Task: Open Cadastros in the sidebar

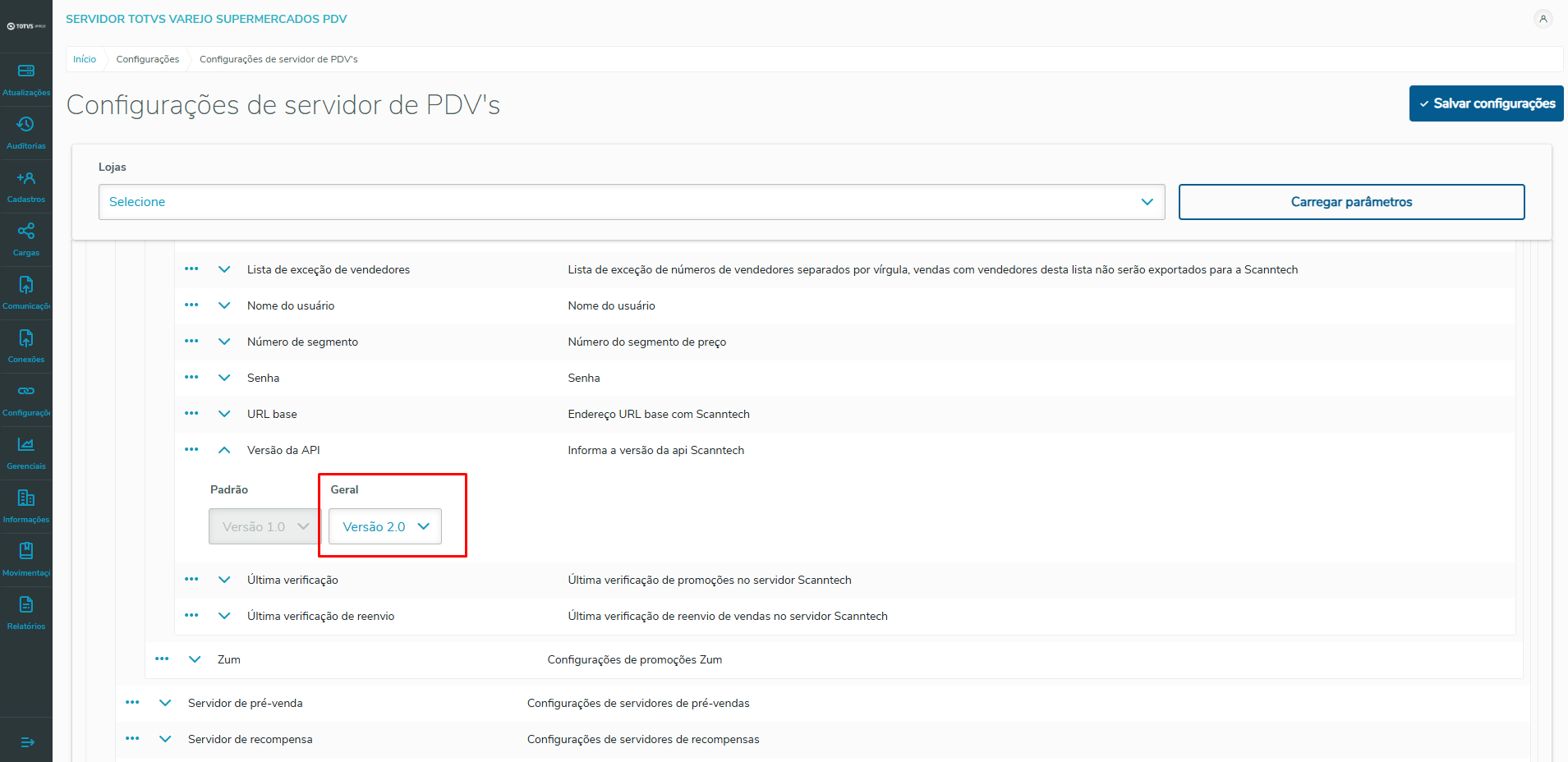Action: point(26,186)
